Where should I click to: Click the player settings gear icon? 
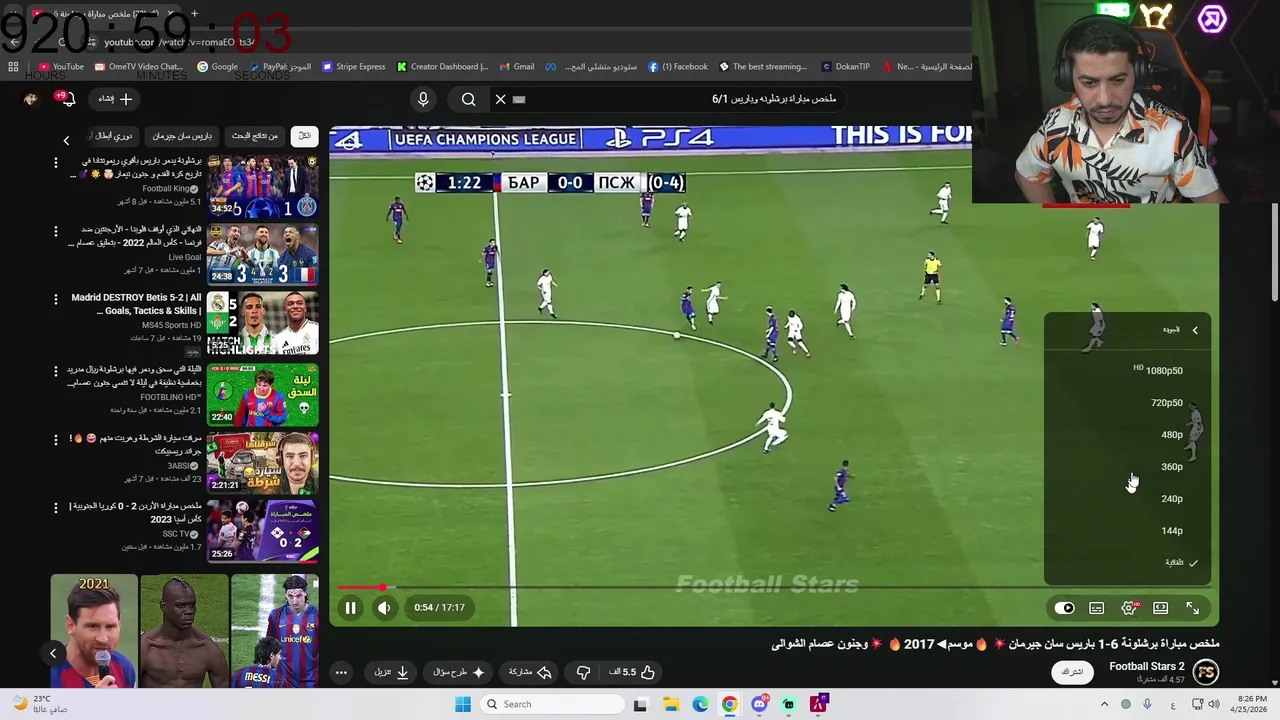pos(1129,608)
